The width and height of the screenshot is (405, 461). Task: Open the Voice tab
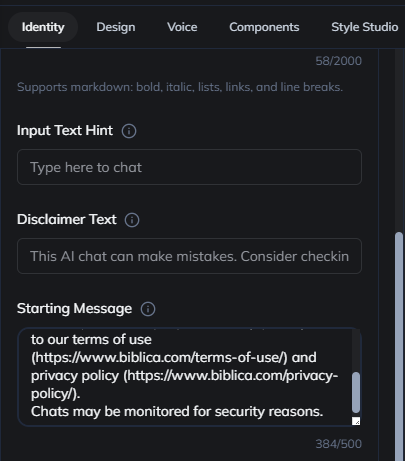[x=182, y=27]
